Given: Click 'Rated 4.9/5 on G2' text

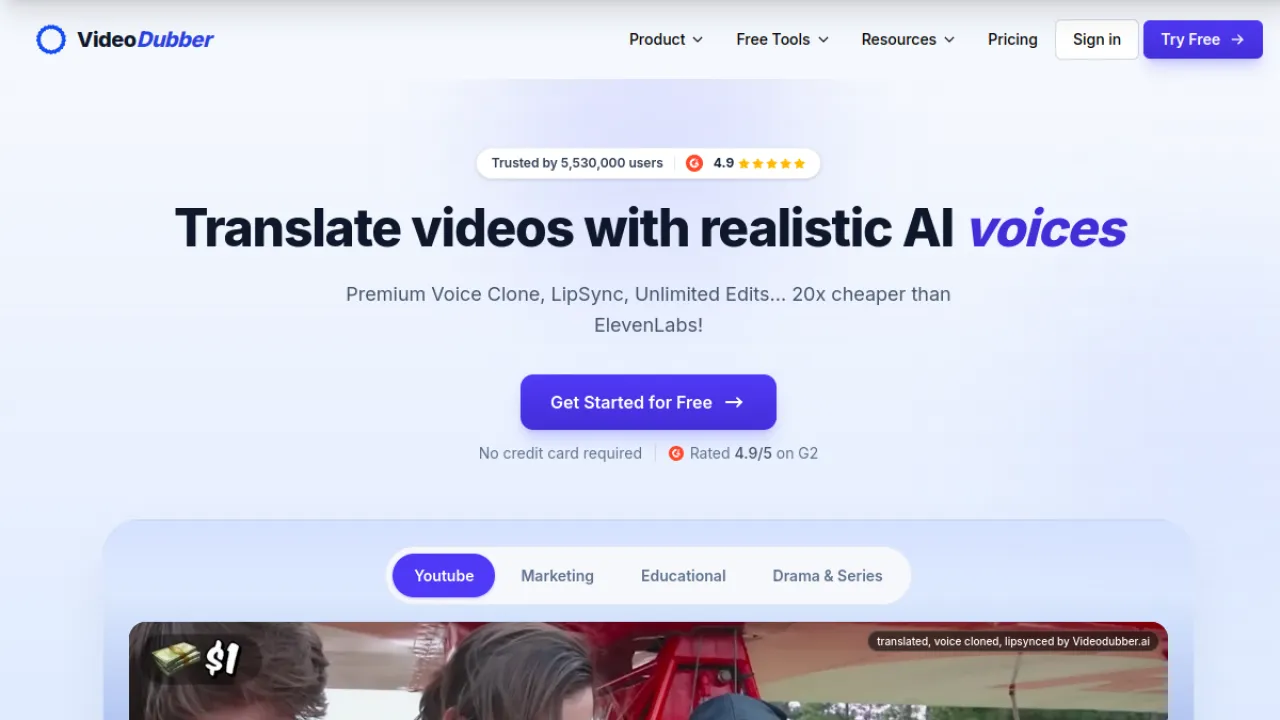Looking at the screenshot, I should coord(754,453).
